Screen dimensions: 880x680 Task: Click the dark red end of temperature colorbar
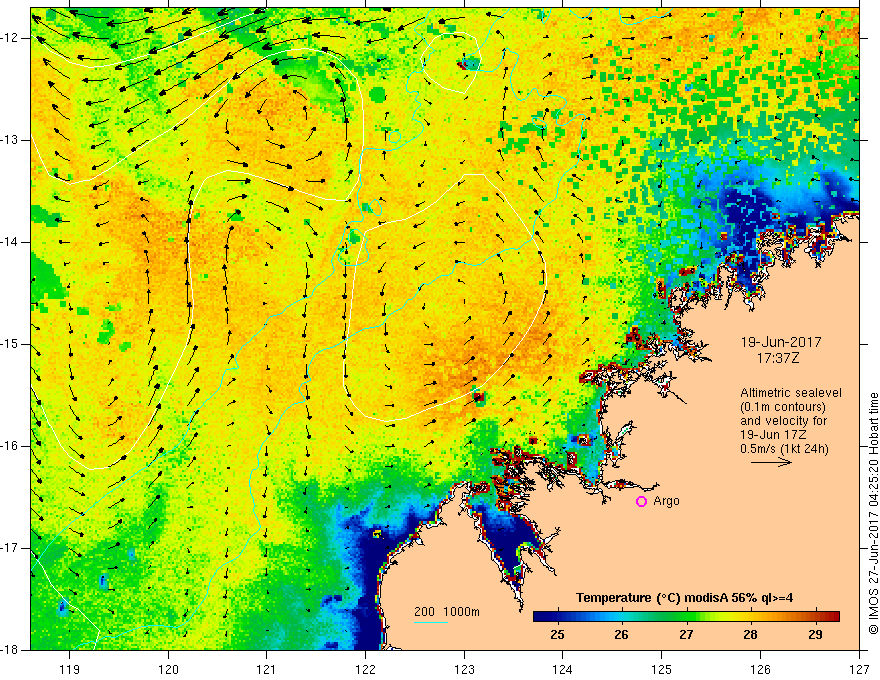click(833, 616)
